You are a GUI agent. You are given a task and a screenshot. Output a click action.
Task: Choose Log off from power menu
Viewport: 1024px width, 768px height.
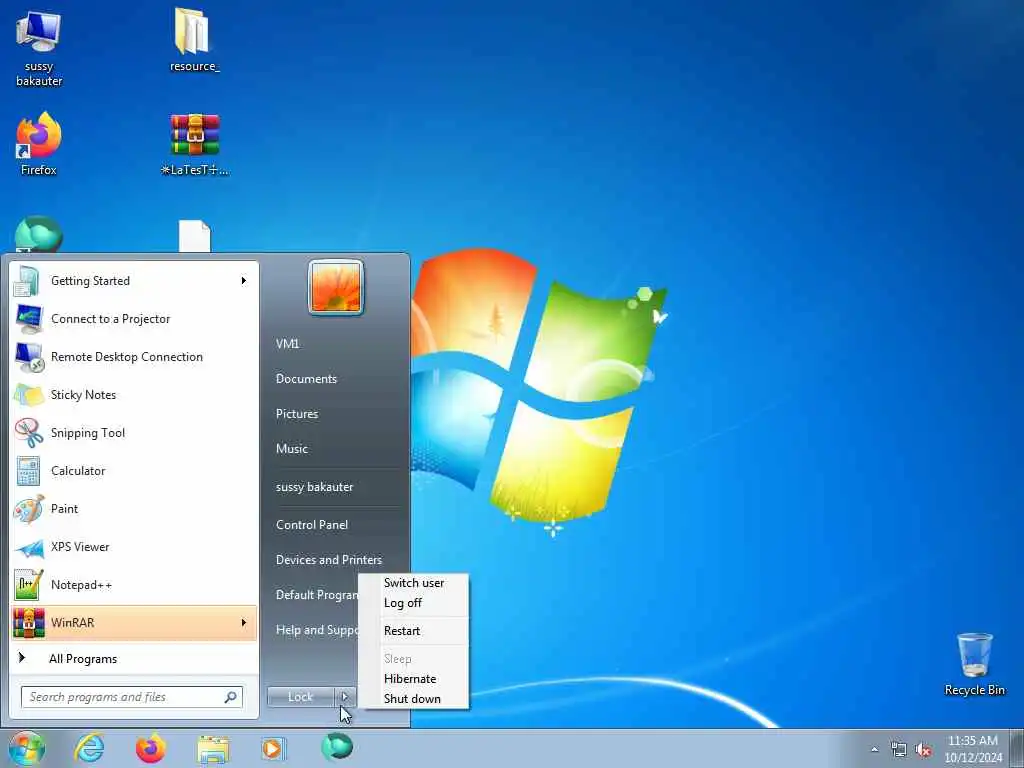click(x=414, y=603)
